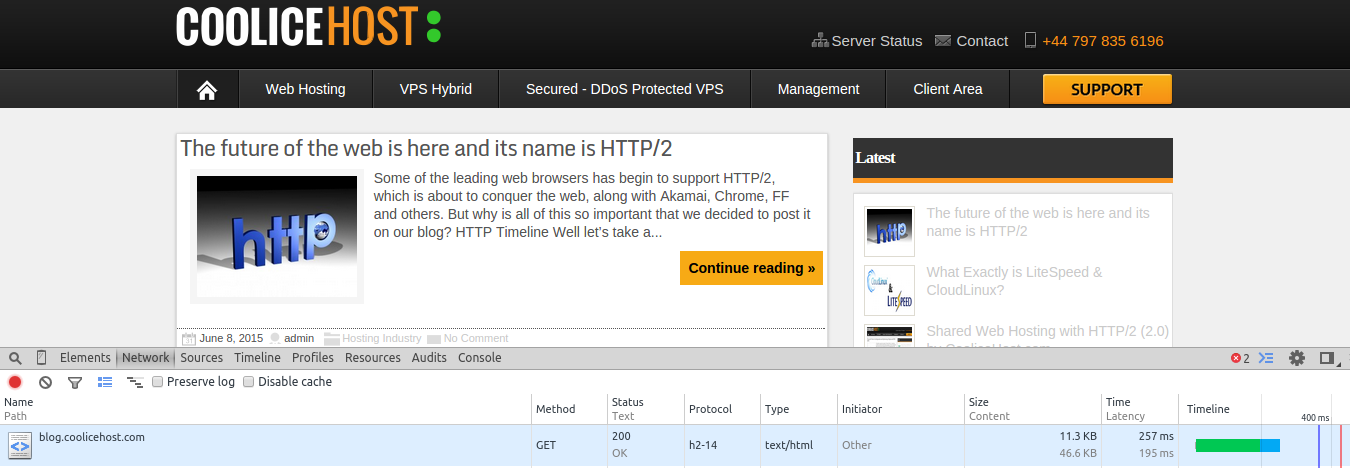This screenshot has width=1350, height=468.
Task: Open DevTools settings gear
Action: 1297,358
